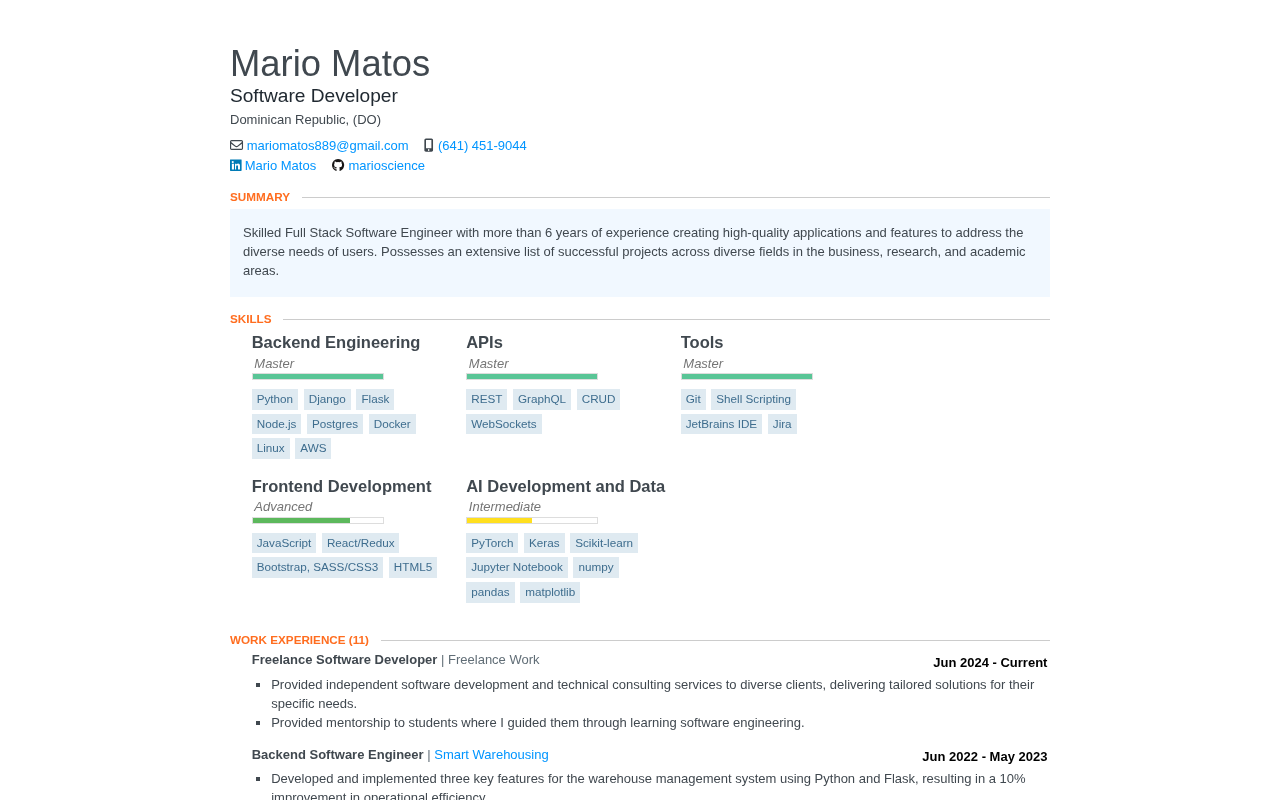Screen dimensions: 1280x800
Task: Click the Frontend Development Advanced progress bar
Action: pyautogui.click(x=317, y=520)
